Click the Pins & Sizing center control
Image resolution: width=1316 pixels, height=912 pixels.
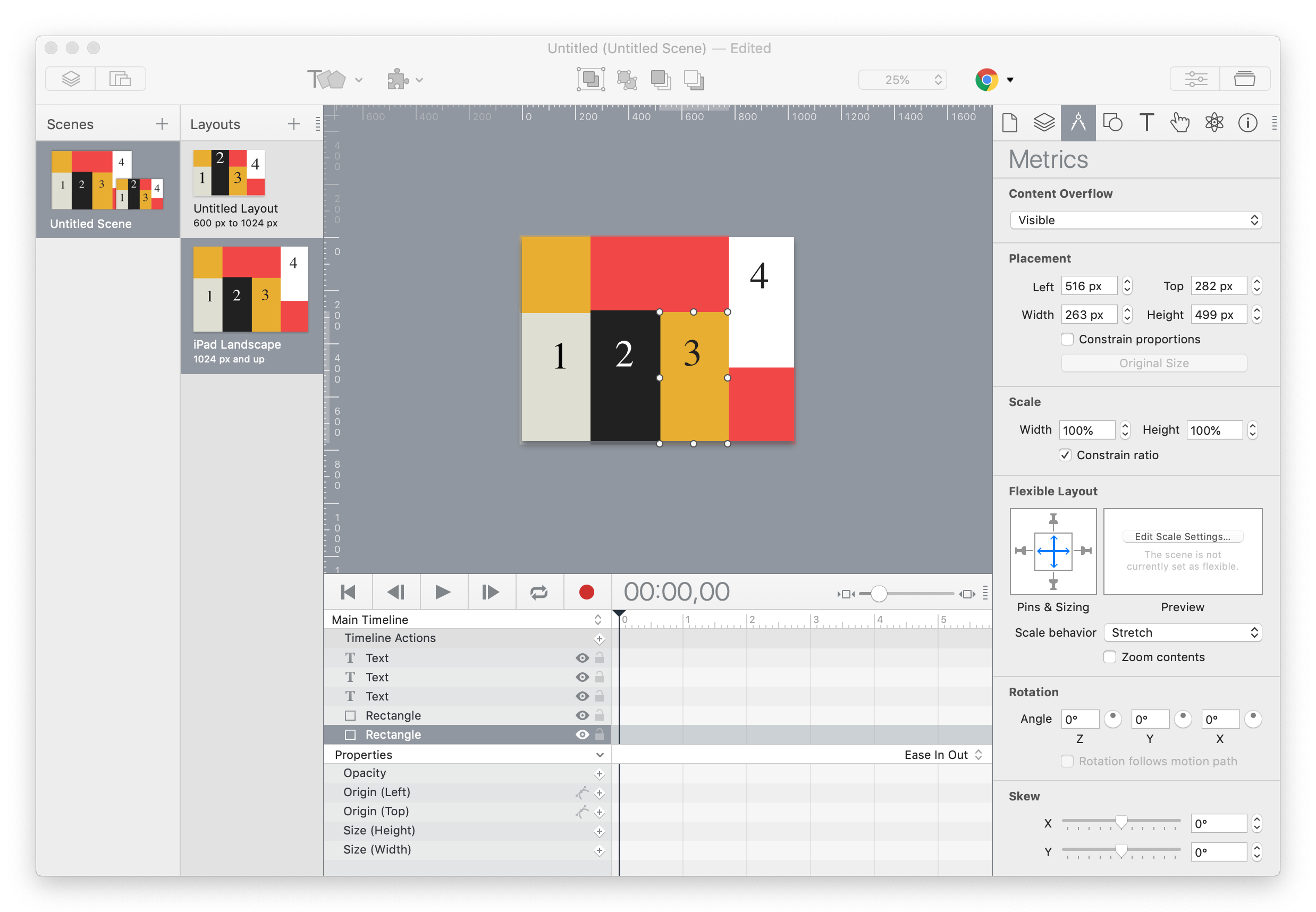(1053, 552)
